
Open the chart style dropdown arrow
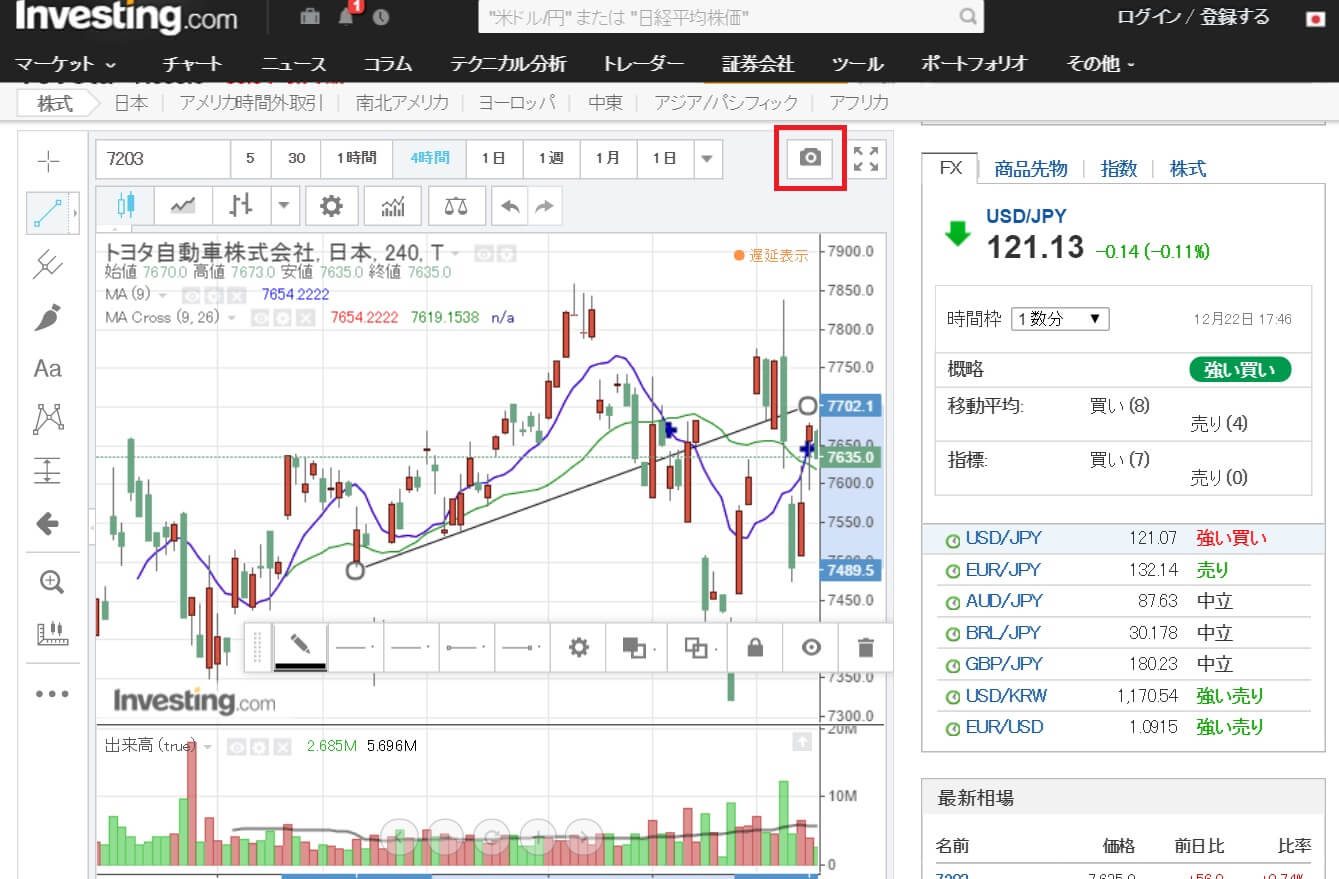(284, 205)
